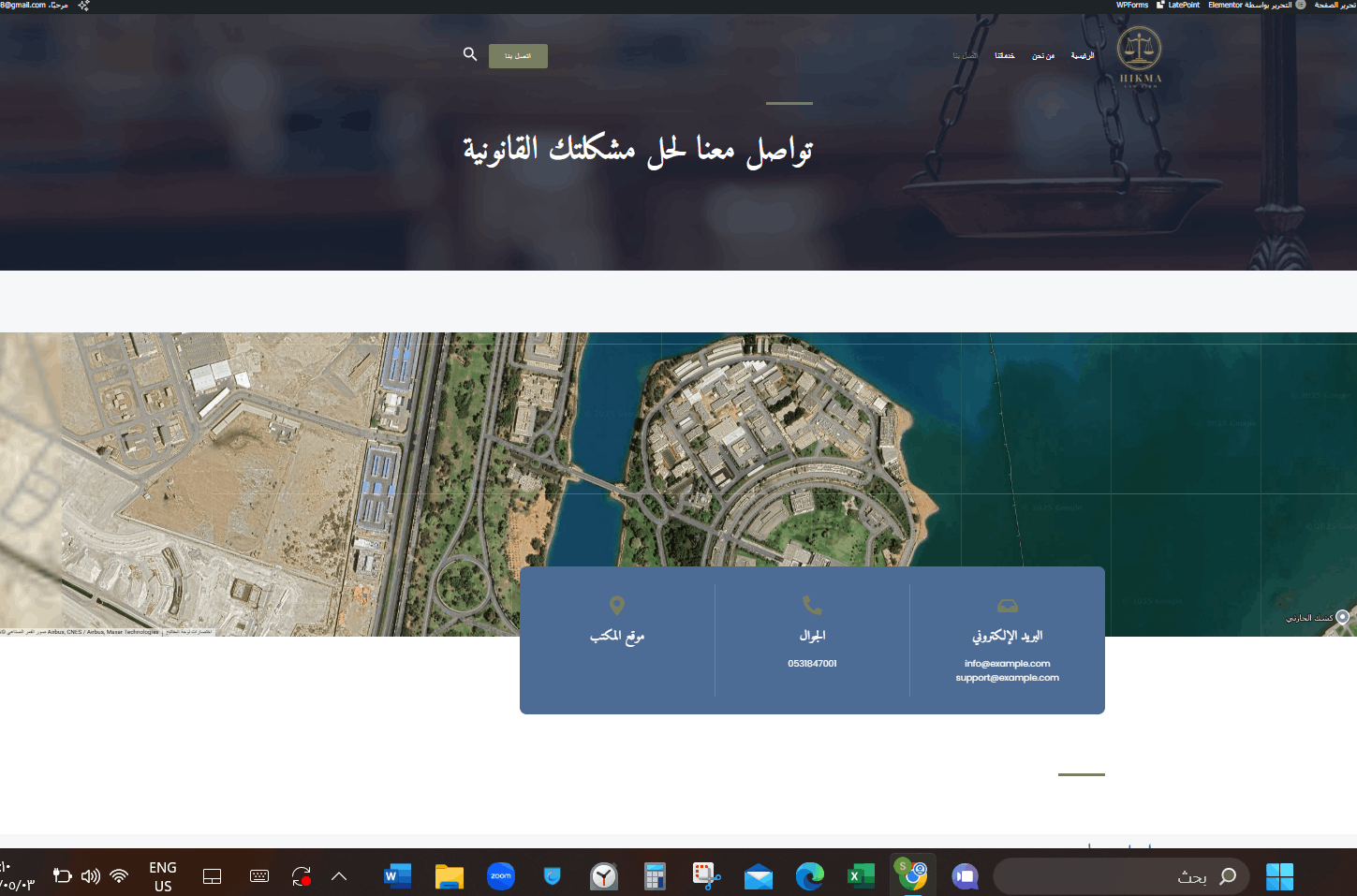Launch Excel from the taskbar

[x=860, y=876]
